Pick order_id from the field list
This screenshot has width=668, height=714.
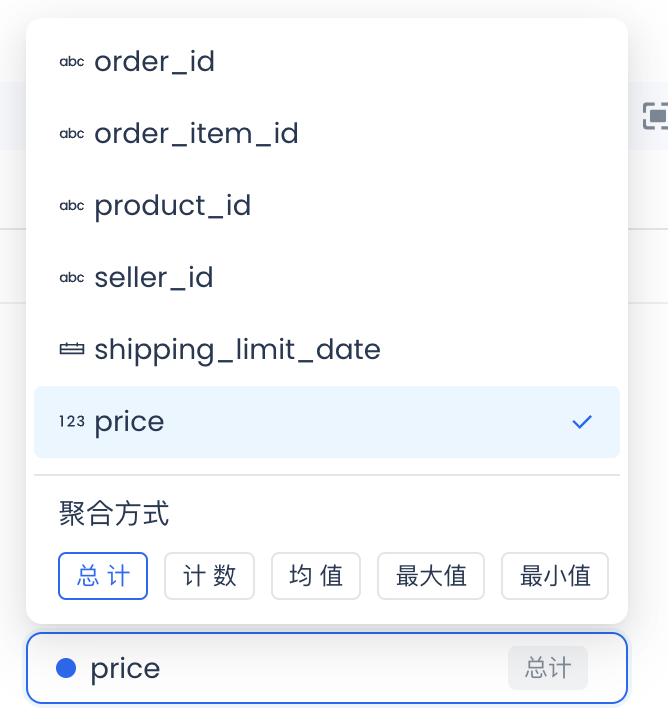(154, 62)
